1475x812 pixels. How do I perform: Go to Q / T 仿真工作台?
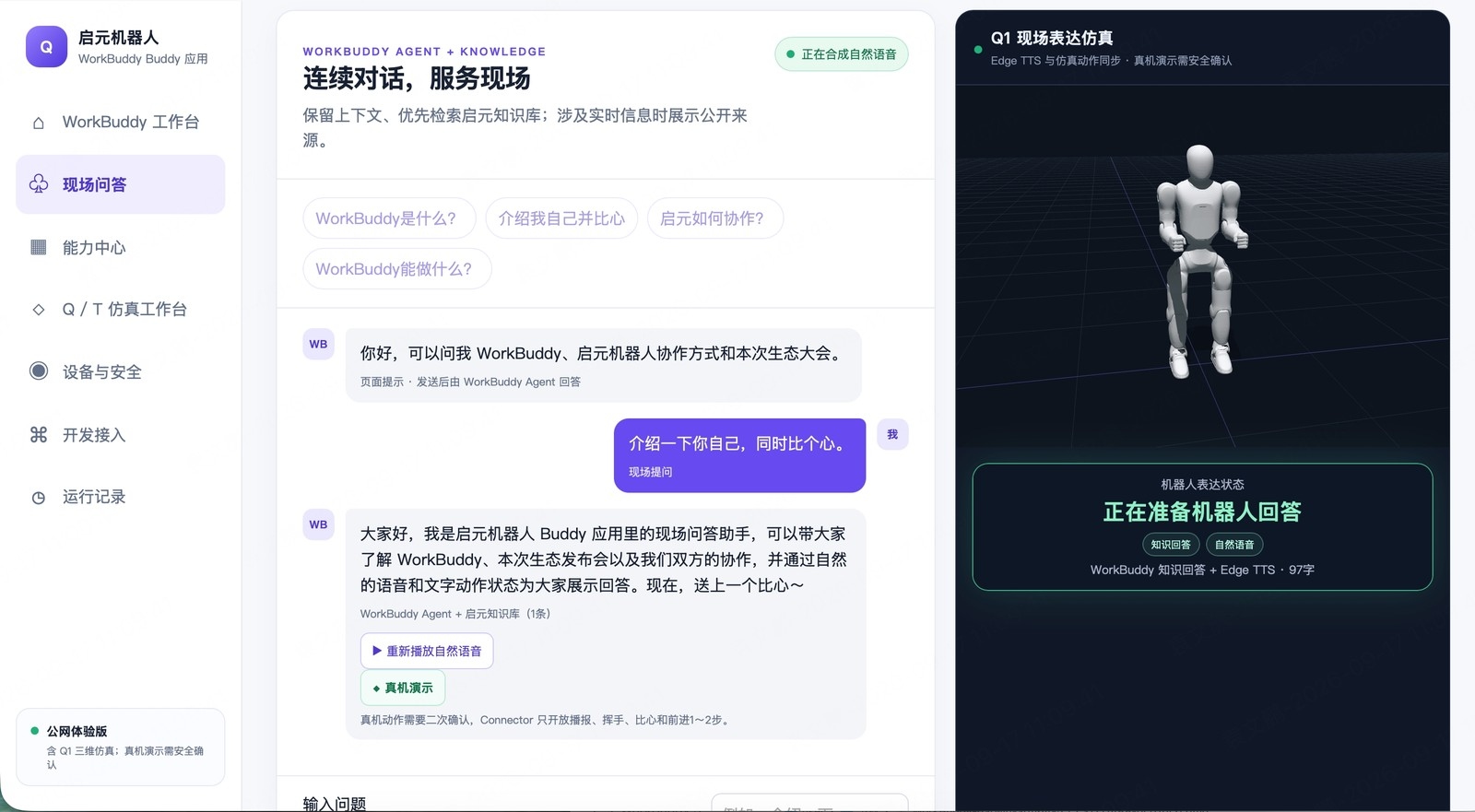121,310
